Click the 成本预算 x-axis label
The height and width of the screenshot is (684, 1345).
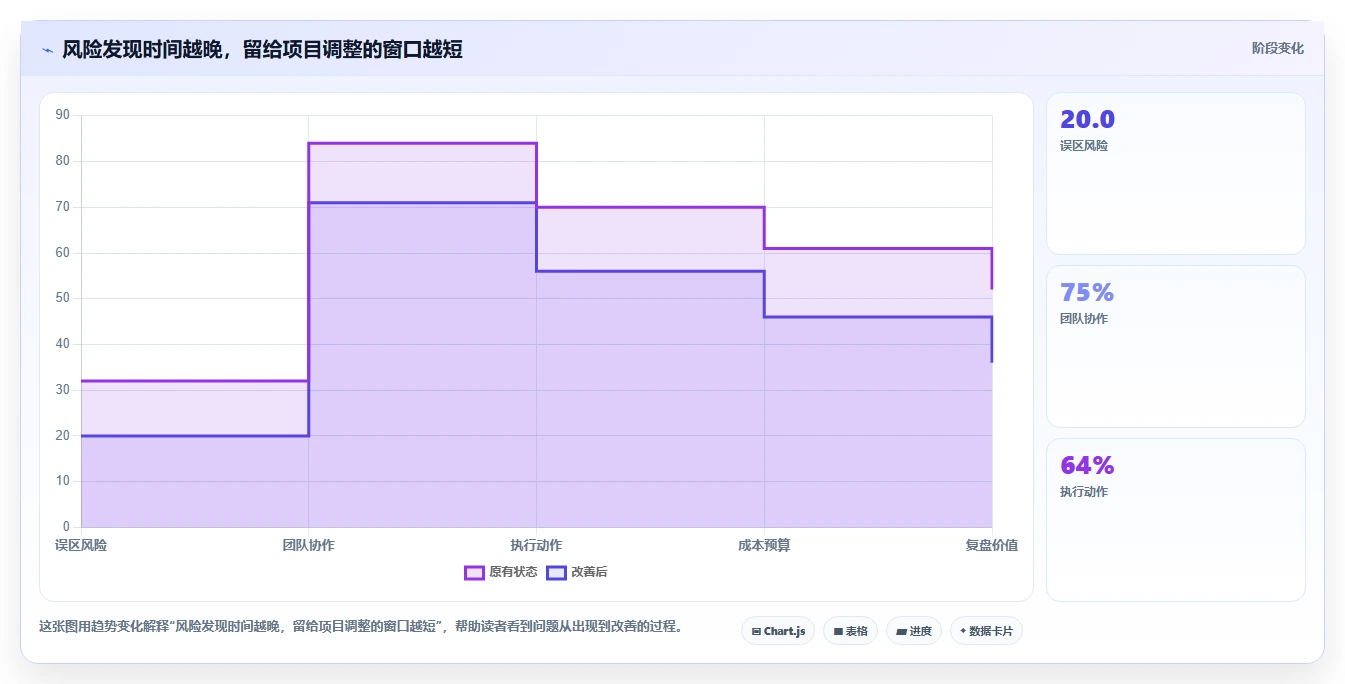coord(764,545)
